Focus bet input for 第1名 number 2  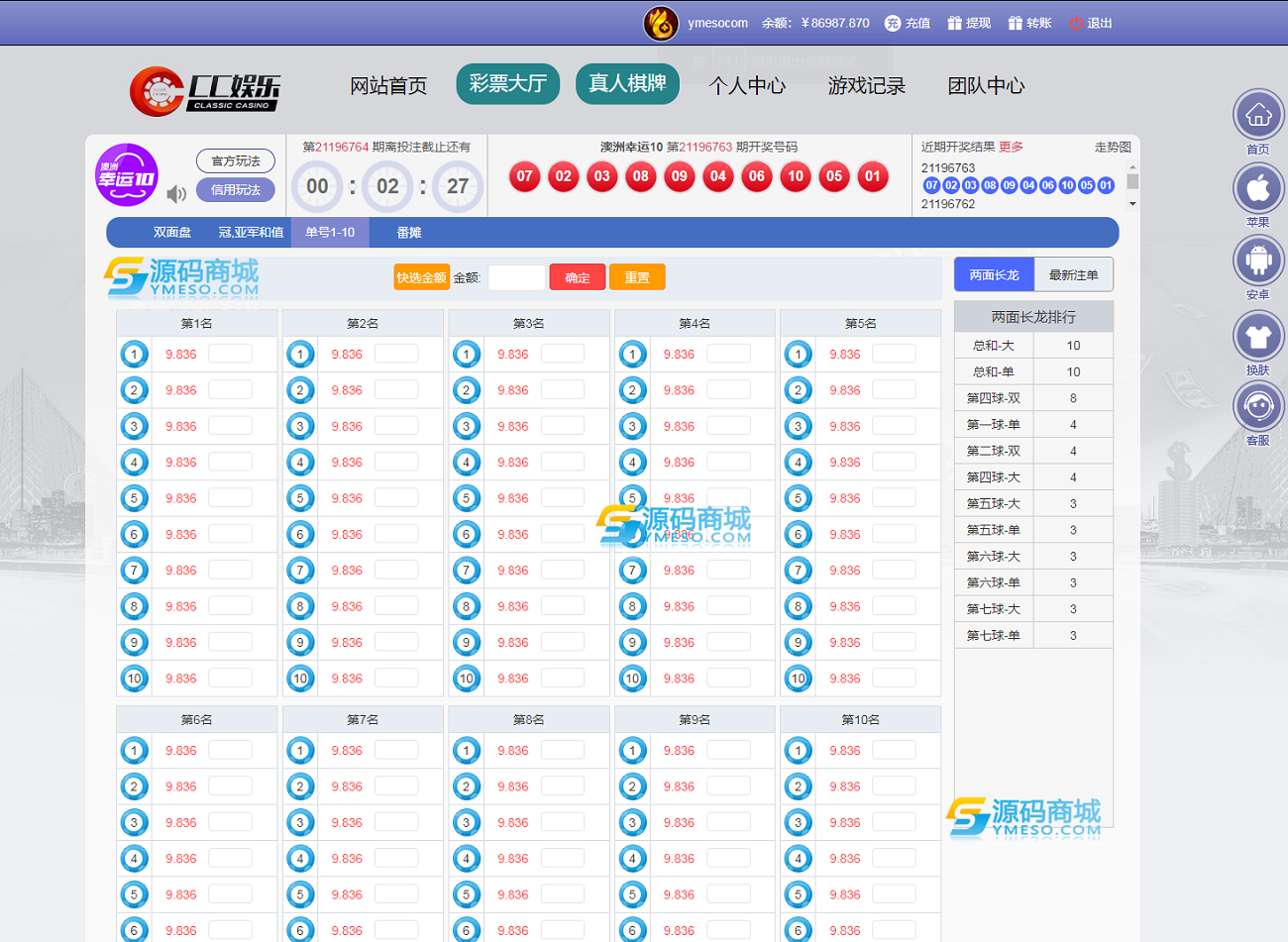pyautogui.click(x=231, y=389)
